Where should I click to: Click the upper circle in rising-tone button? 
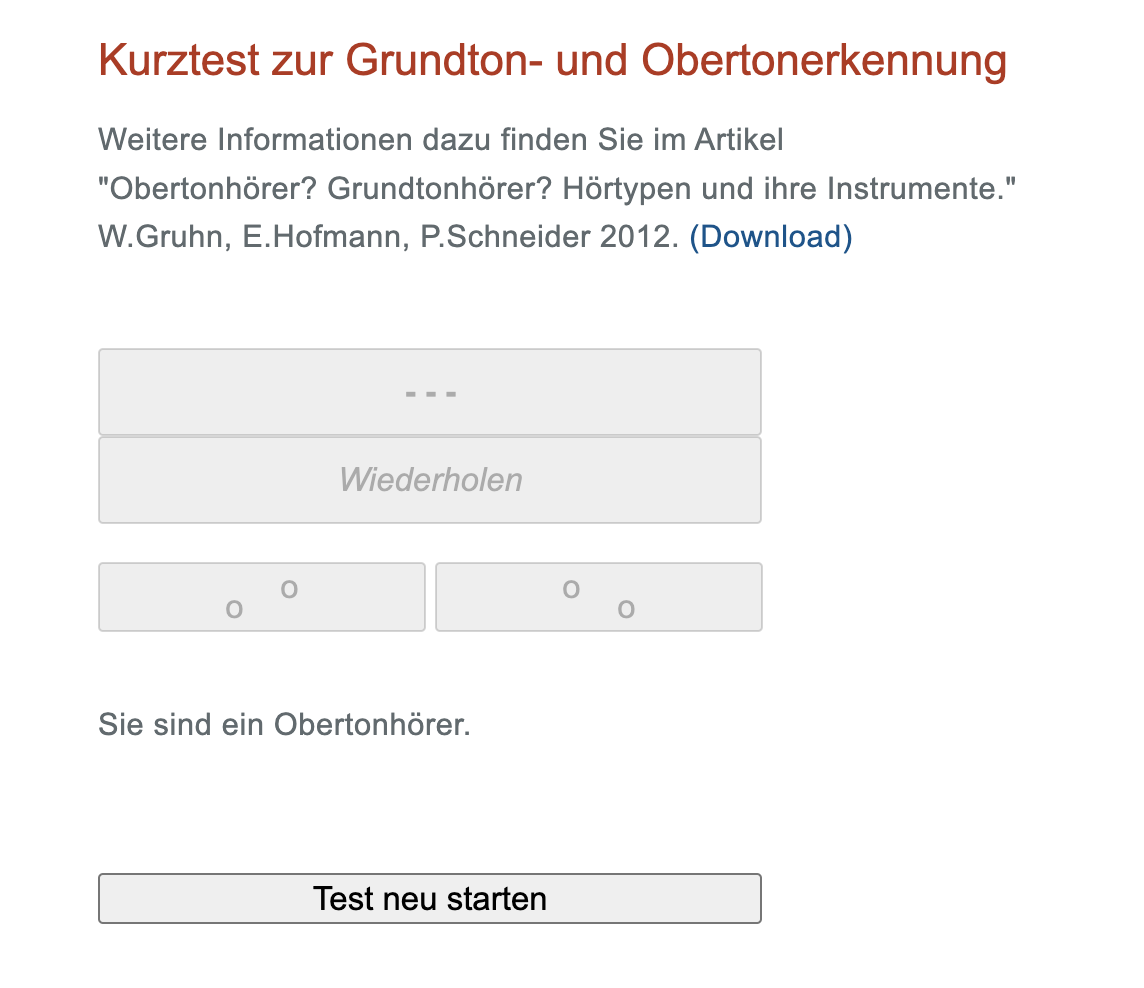(289, 588)
